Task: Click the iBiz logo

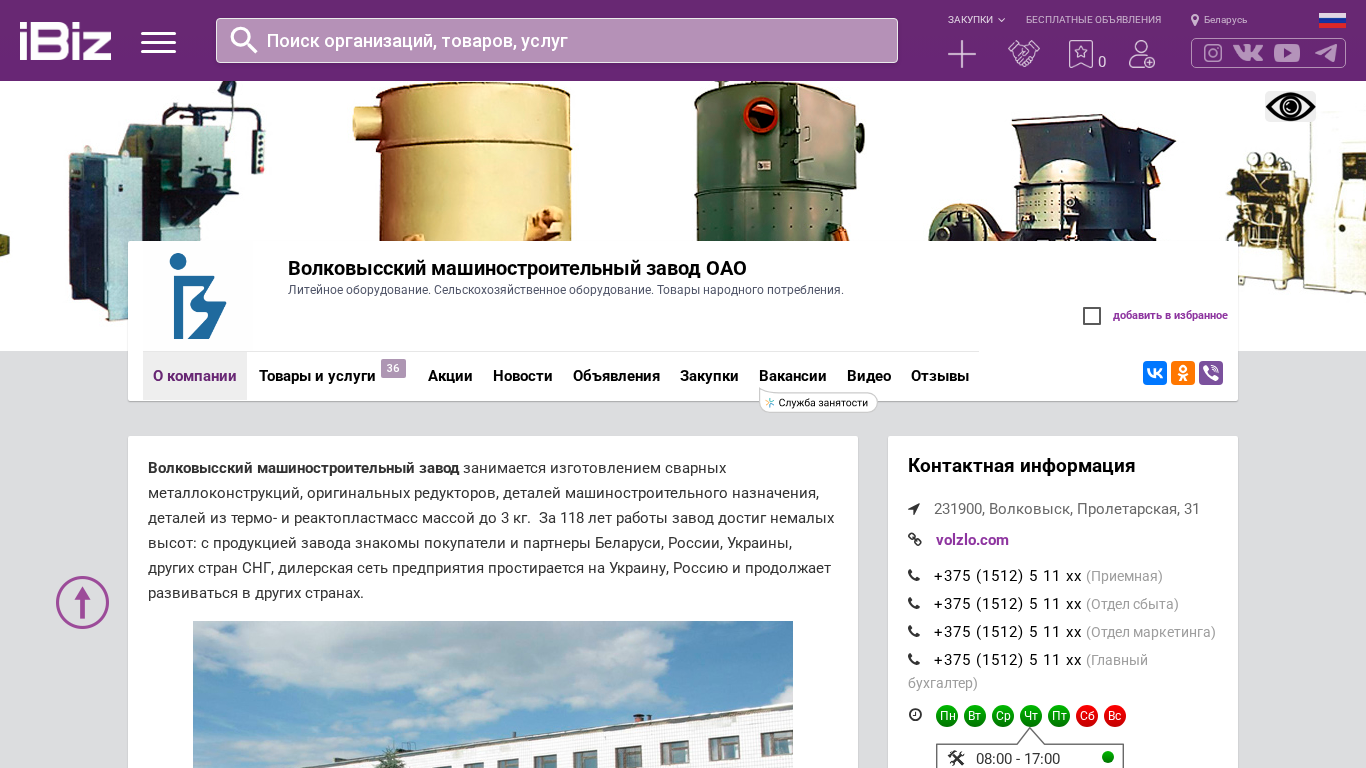Action: [65, 41]
